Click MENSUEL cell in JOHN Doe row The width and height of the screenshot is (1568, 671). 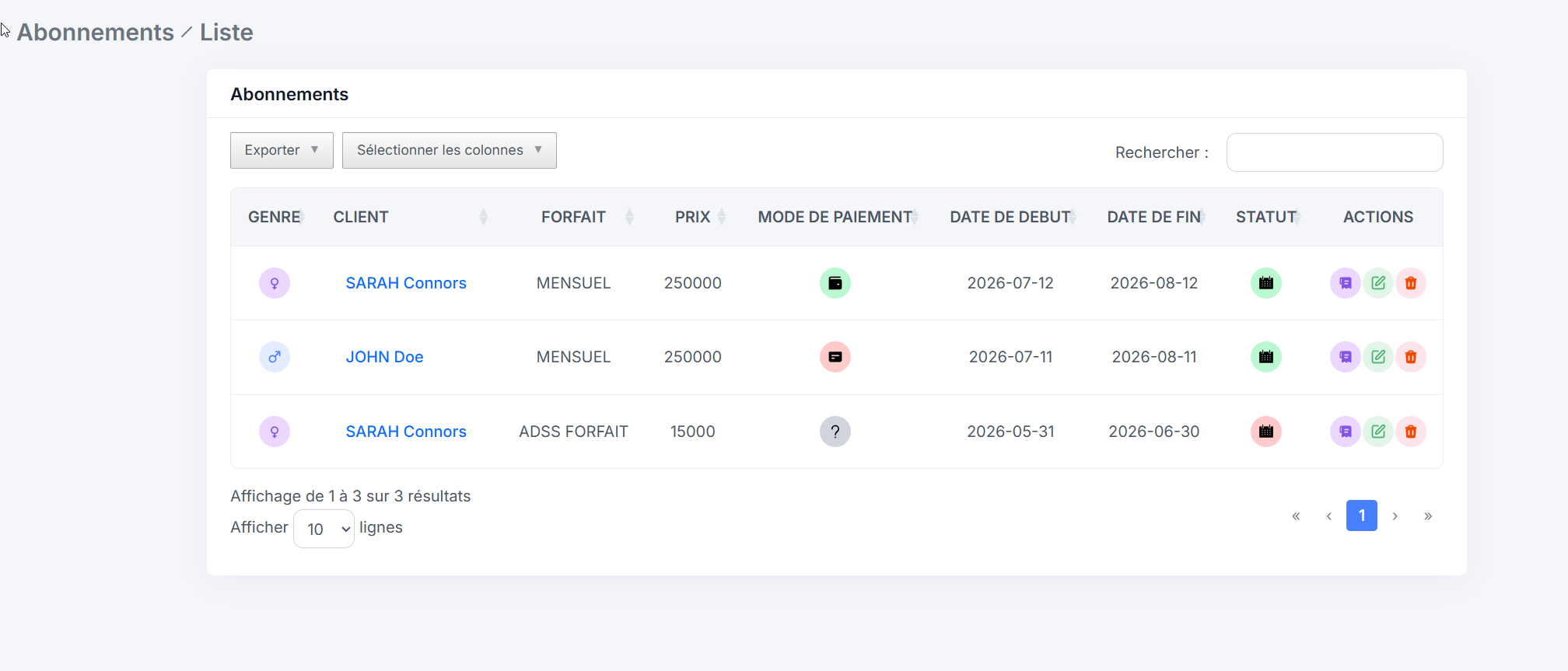(573, 357)
